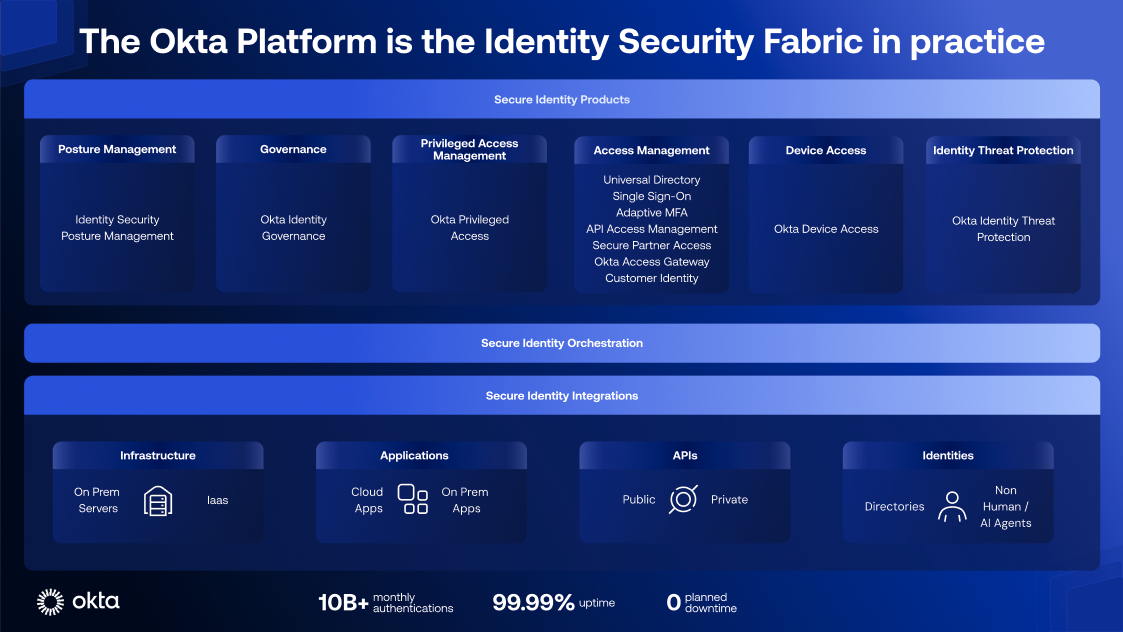Click the Applications four-squares icon
This screenshot has height=632, width=1123.
pyautogui.click(x=413, y=499)
